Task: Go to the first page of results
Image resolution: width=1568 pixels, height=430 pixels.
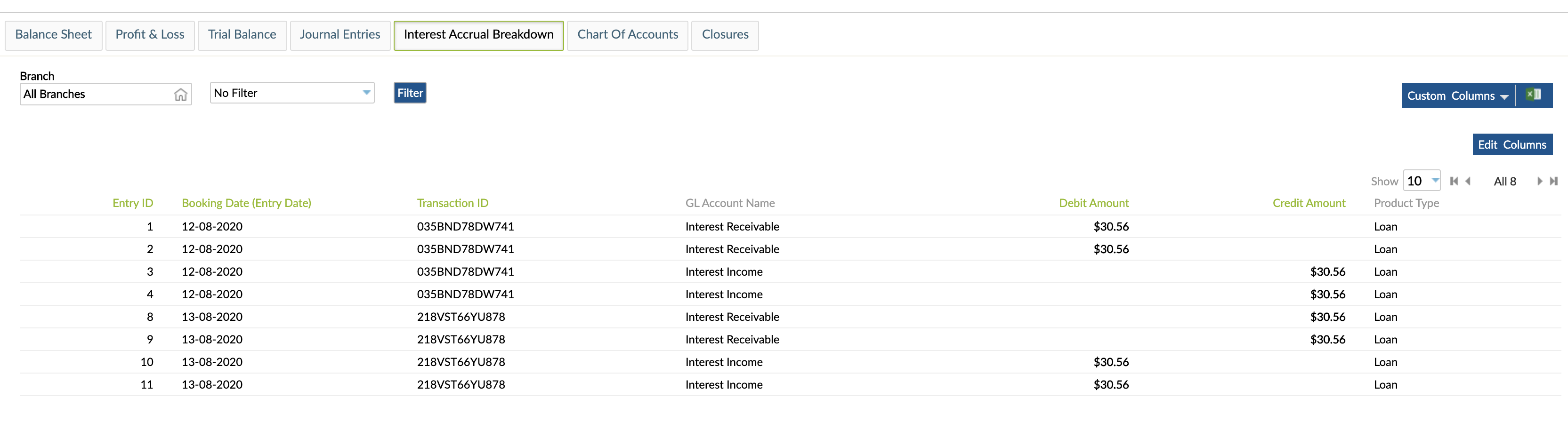Action: (x=1454, y=181)
